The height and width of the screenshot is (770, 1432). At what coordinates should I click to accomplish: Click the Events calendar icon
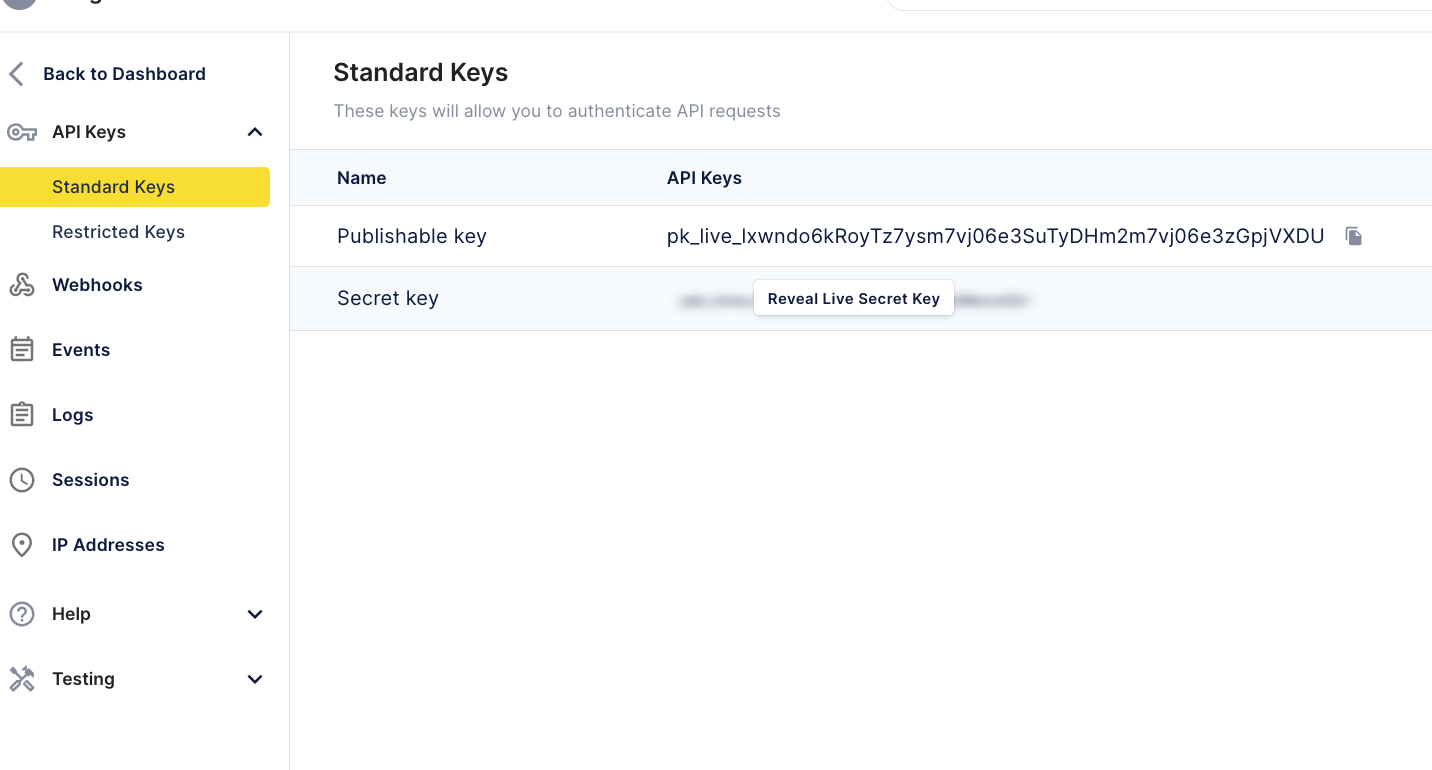pyautogui.click(x=21, y=349)
